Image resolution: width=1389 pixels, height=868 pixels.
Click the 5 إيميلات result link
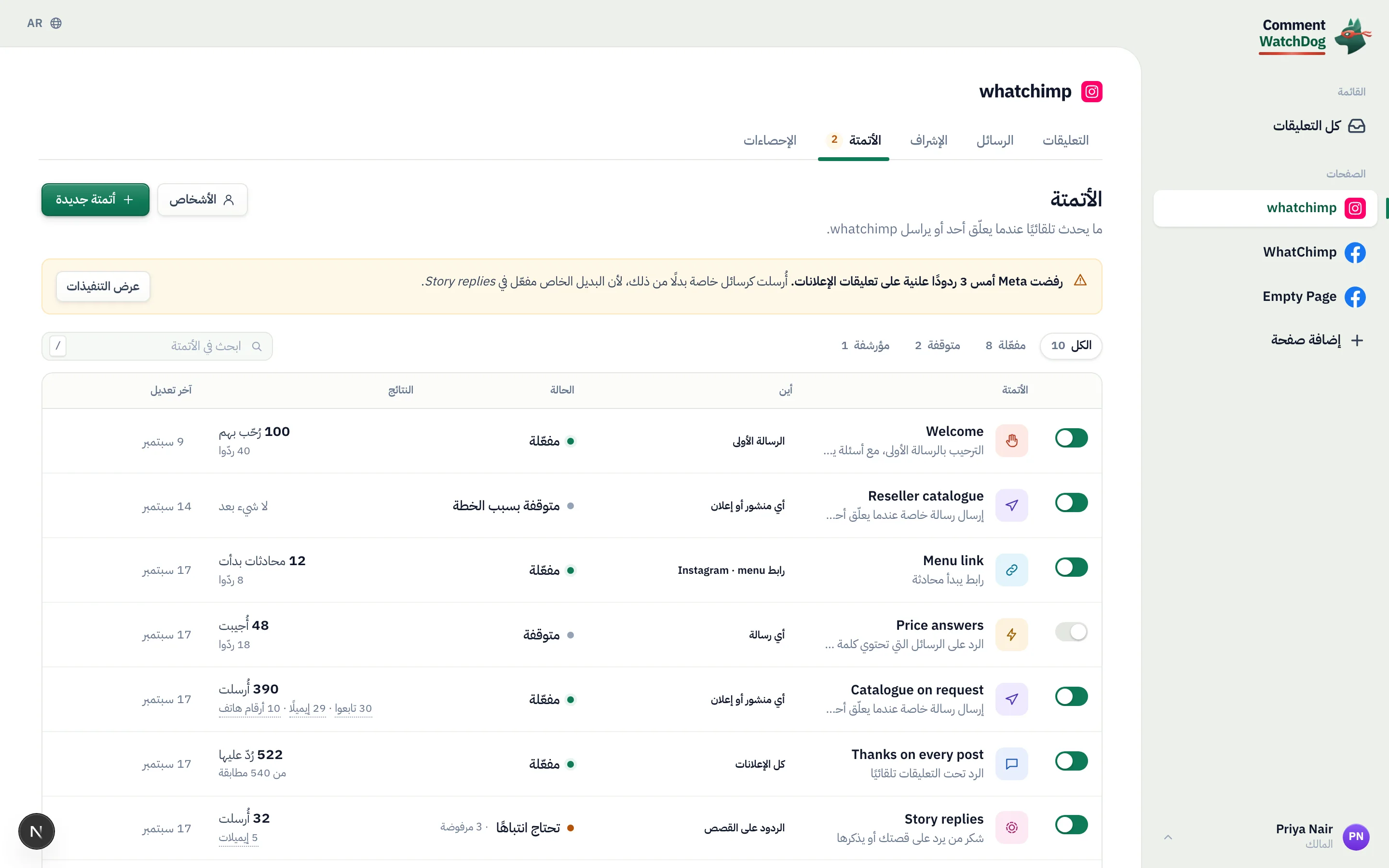[x=238, y=838]
